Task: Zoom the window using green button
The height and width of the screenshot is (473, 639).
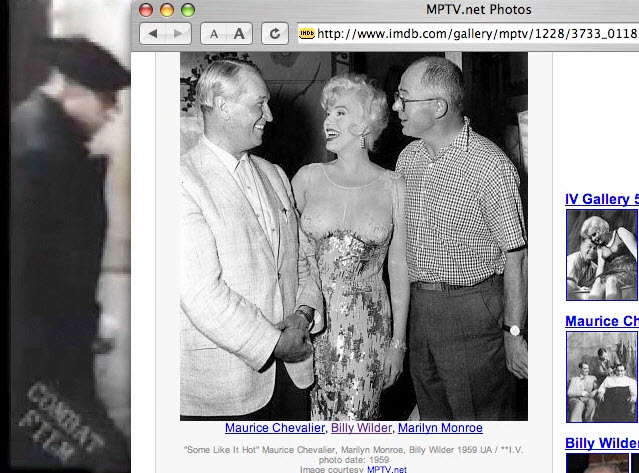Action: pos(187,10)
